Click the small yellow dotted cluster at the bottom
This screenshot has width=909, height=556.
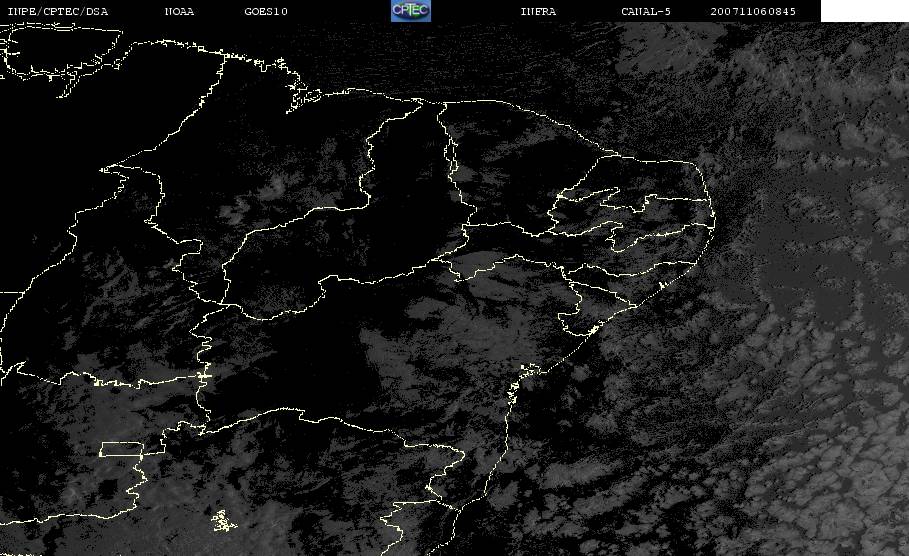tap(221, 520)
